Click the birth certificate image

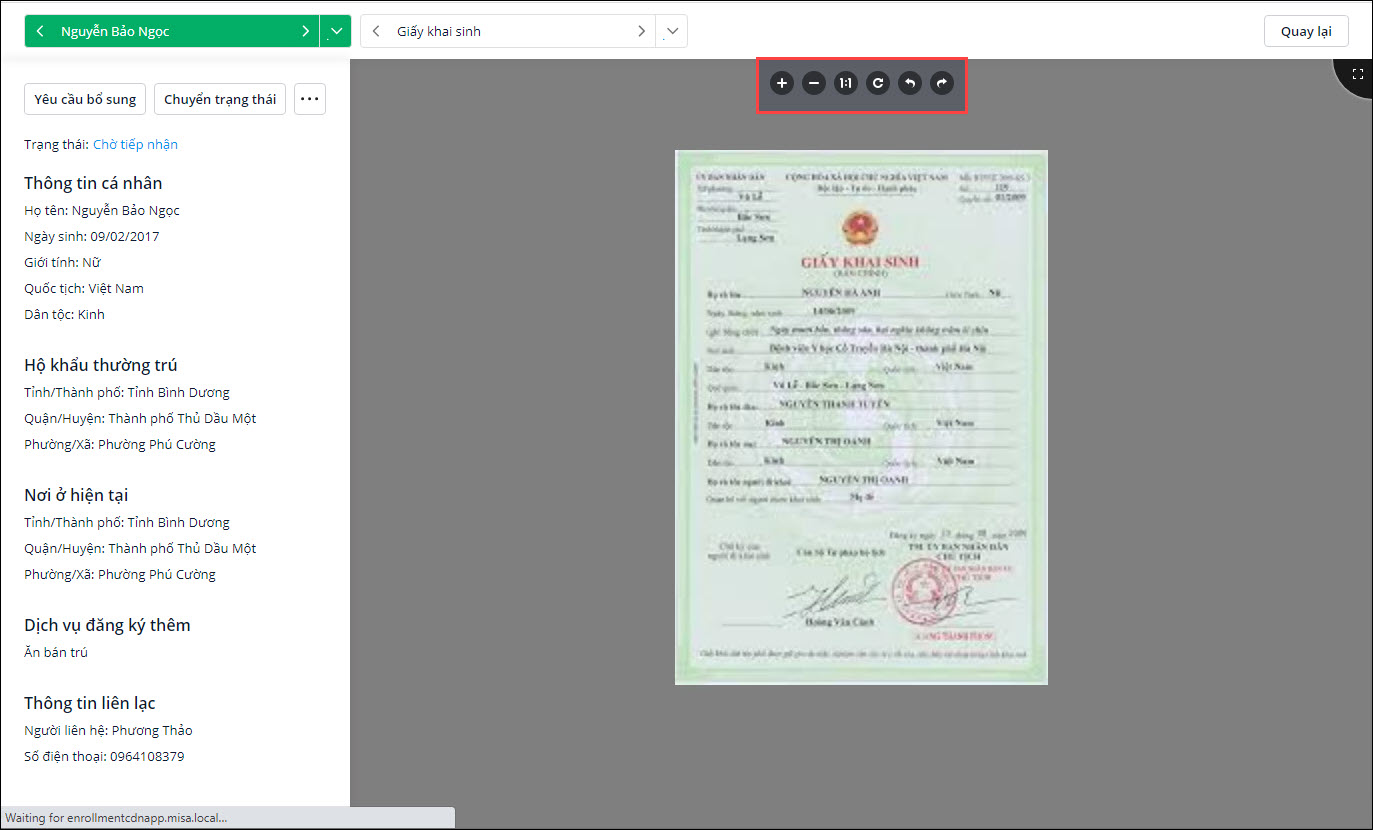click(x=861, y=417)
